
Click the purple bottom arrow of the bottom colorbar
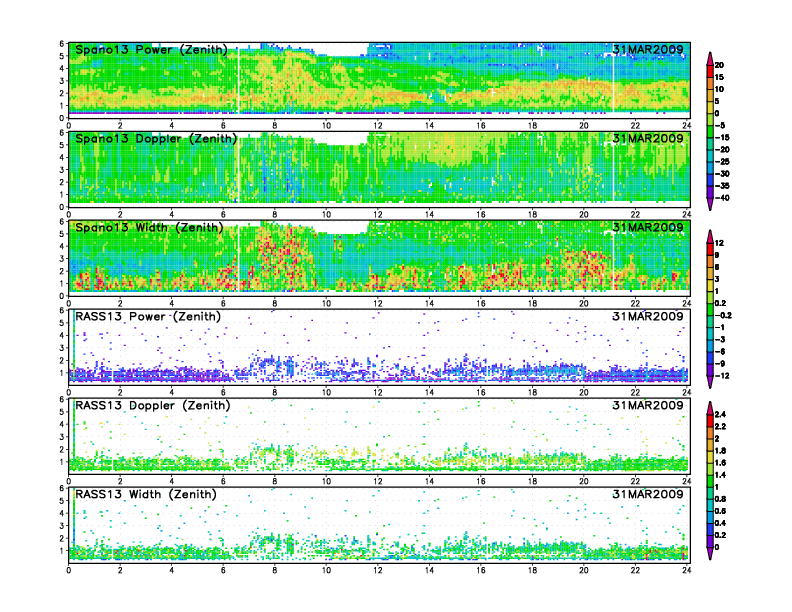710,554
